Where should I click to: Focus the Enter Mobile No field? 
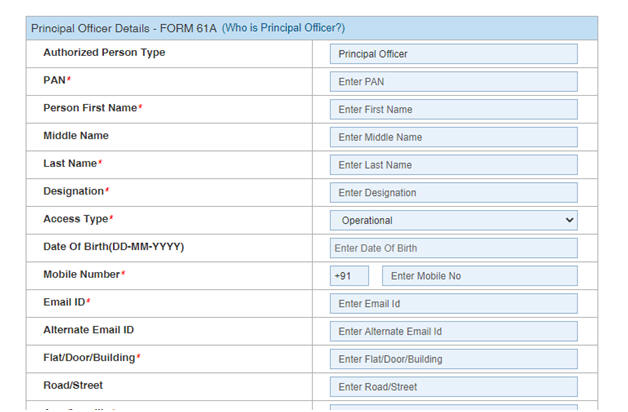(479, 276)
